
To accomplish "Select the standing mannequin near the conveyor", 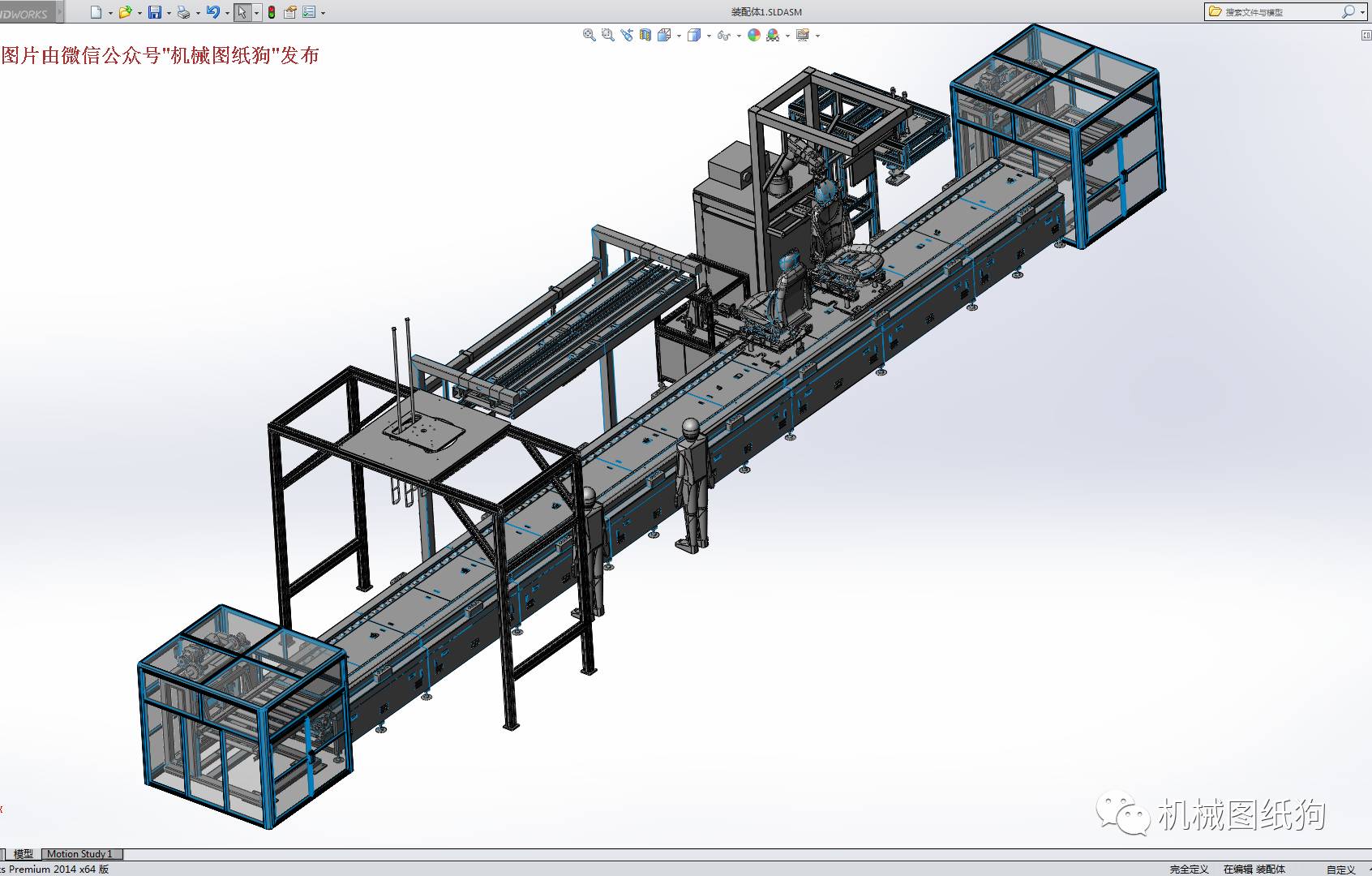I will click(694, 484).
